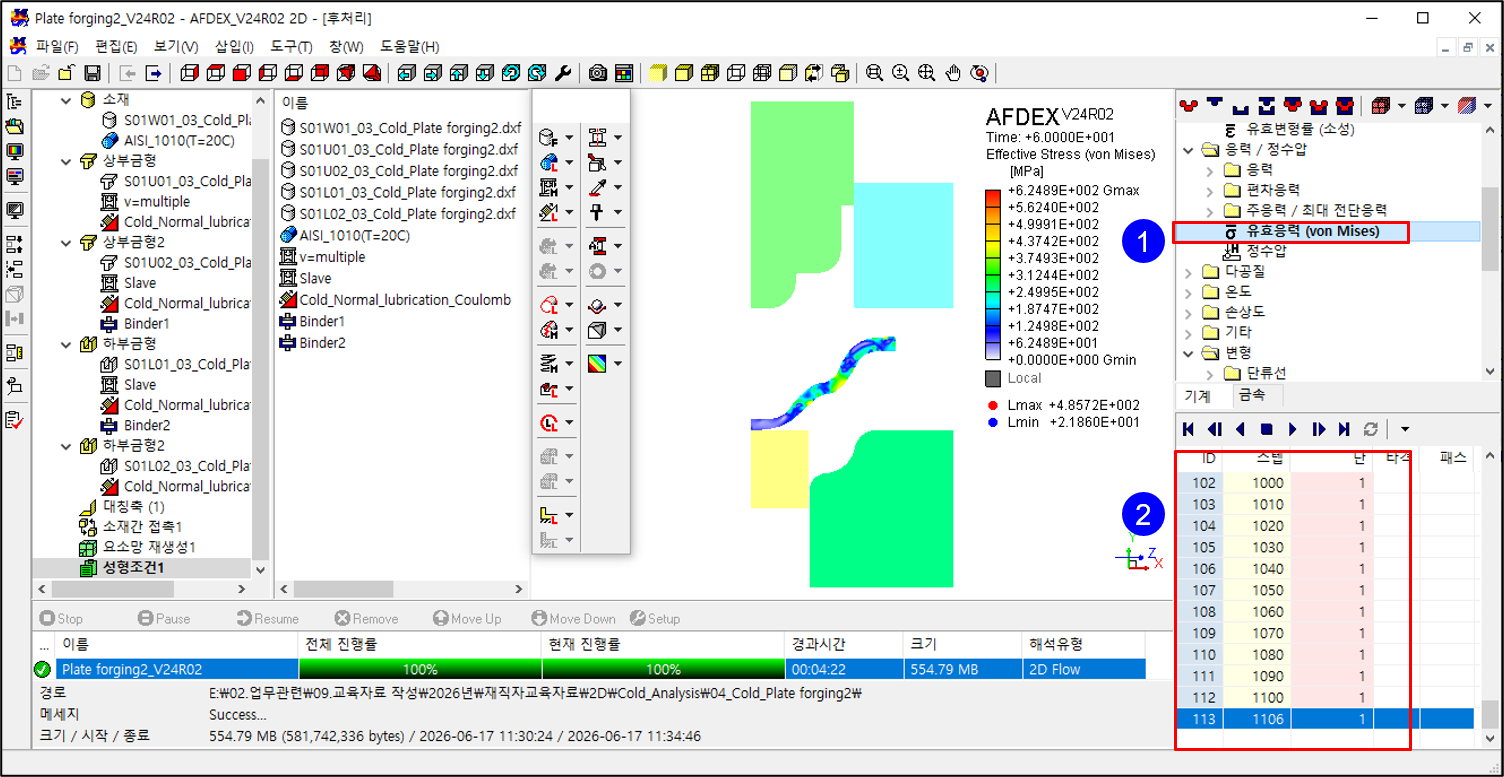Click the zoom fit crosshair magnifier icon

(x=927, y=73)
